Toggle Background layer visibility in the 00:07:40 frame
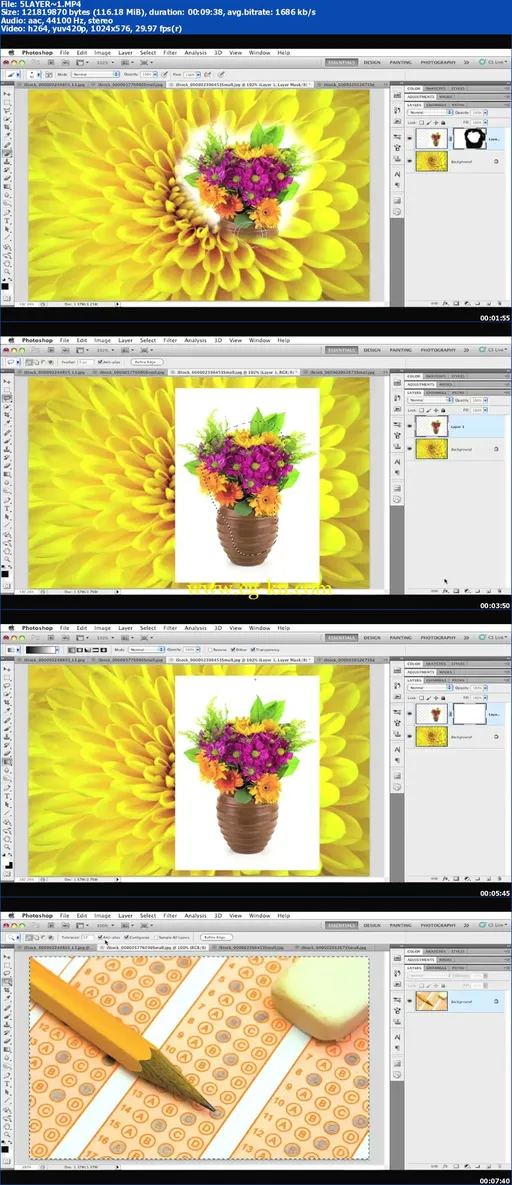The width and height of the screenshot is (512, 1185). coord(409,1001)
